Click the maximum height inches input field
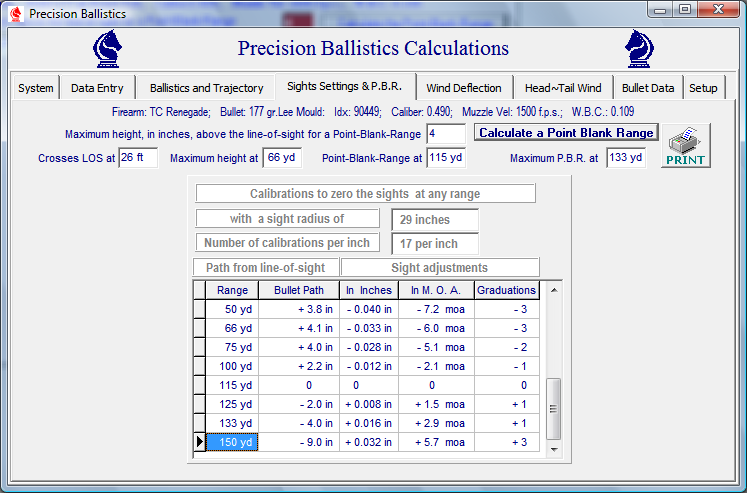This screenshot has height=493, width=747. click(x=445, y=133)
